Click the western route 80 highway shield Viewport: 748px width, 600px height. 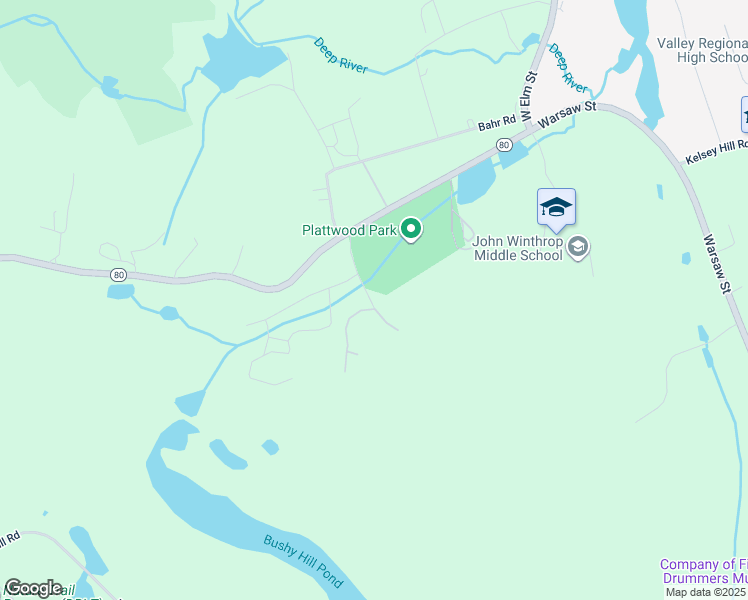pyautogui.click(x=119, y=275)
